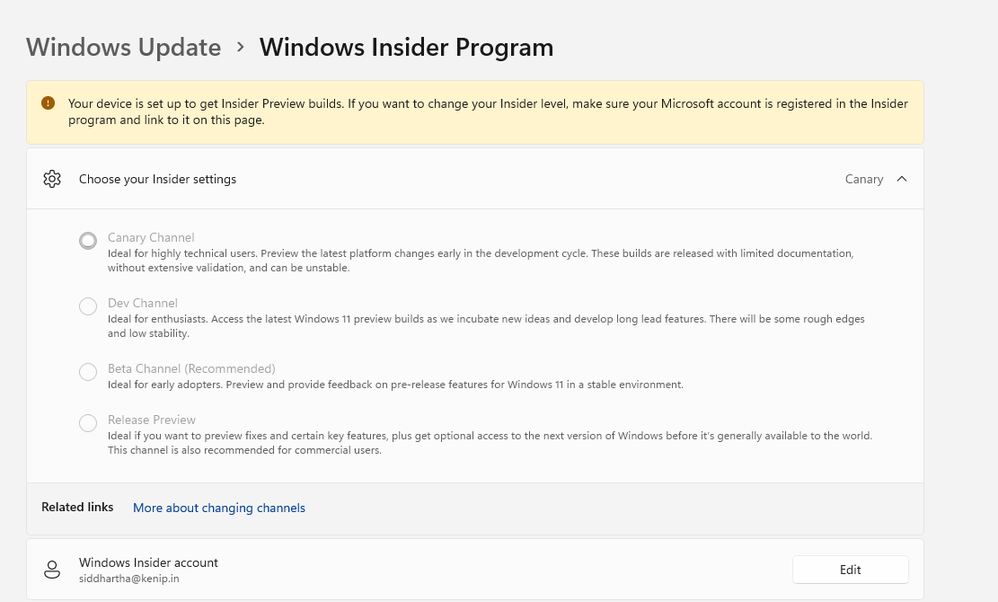
Task: Click the siddhartha@kenip.in account email
Action: coord(130,578)
